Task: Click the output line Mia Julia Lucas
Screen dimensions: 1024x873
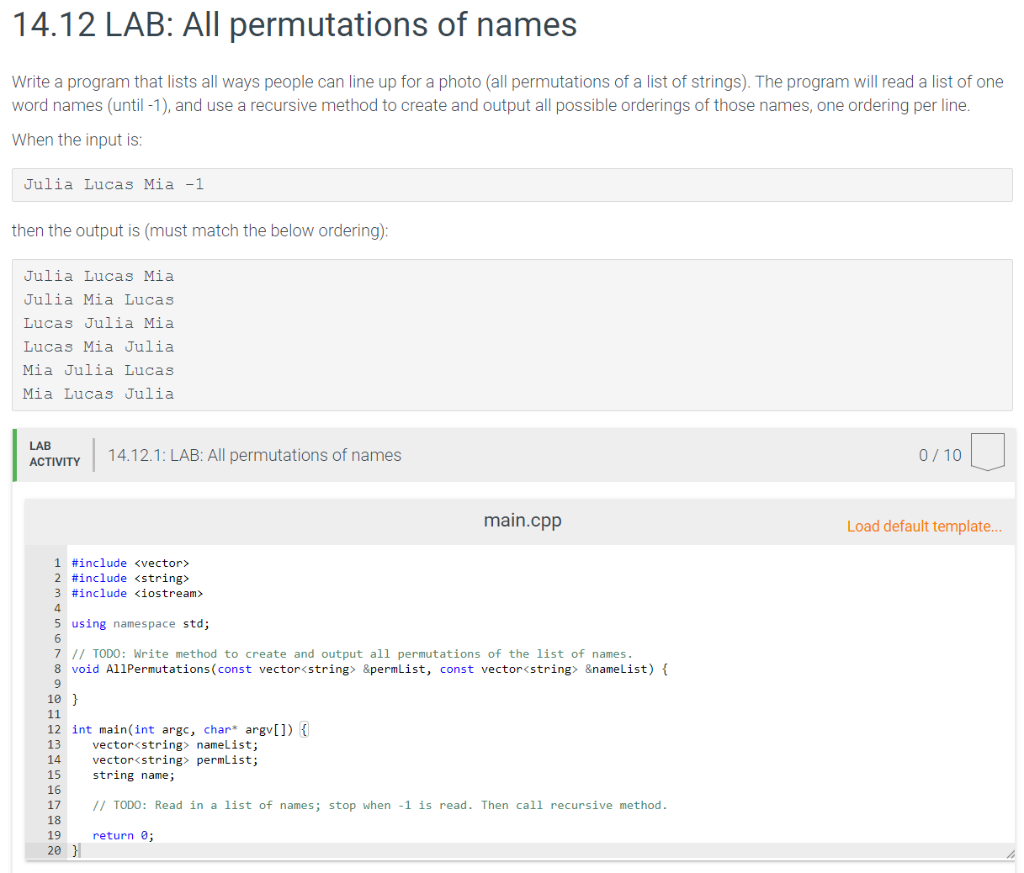Action: tap(99, 370)
